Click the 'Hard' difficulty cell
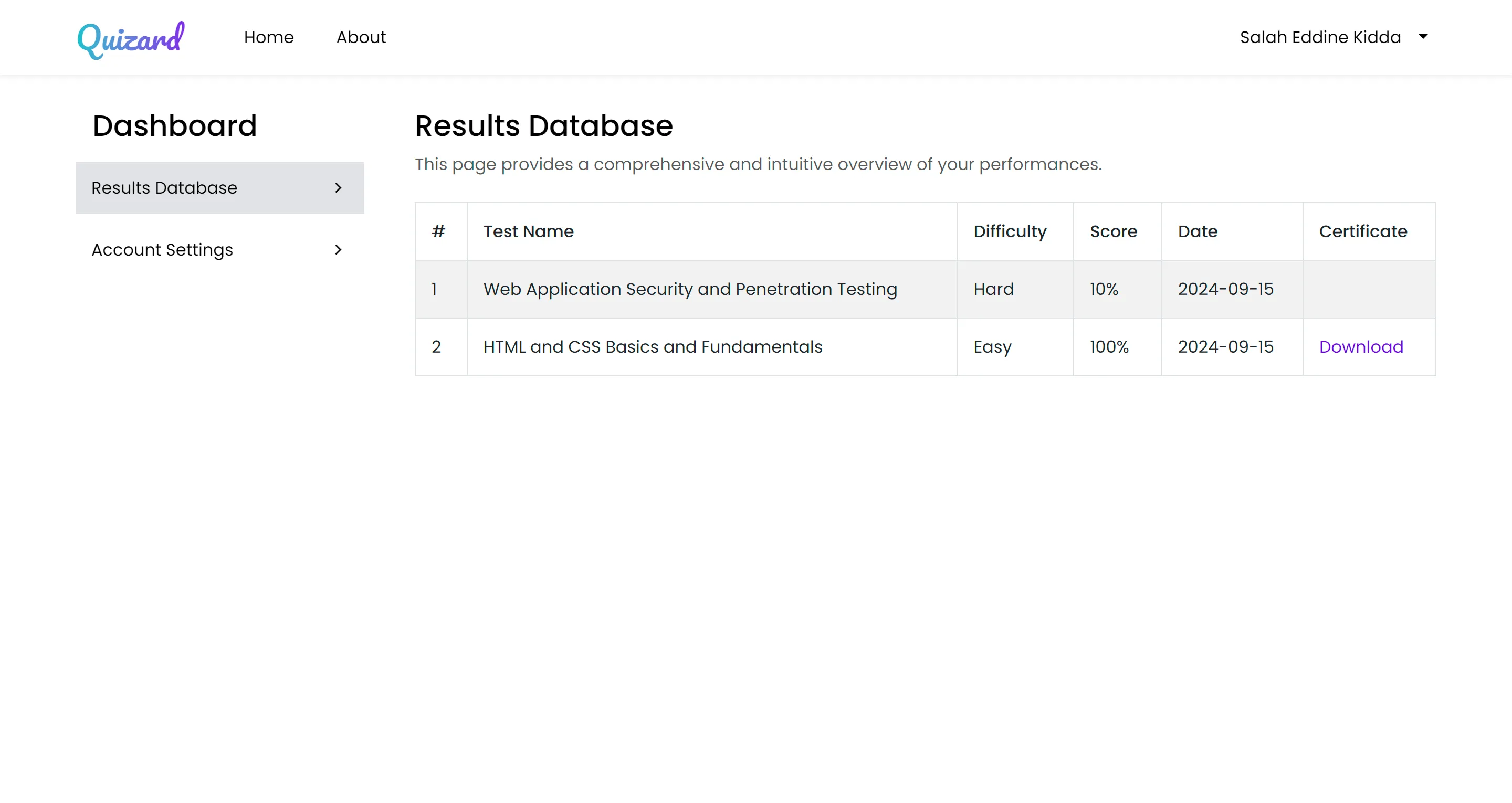 pos(1015,289)
